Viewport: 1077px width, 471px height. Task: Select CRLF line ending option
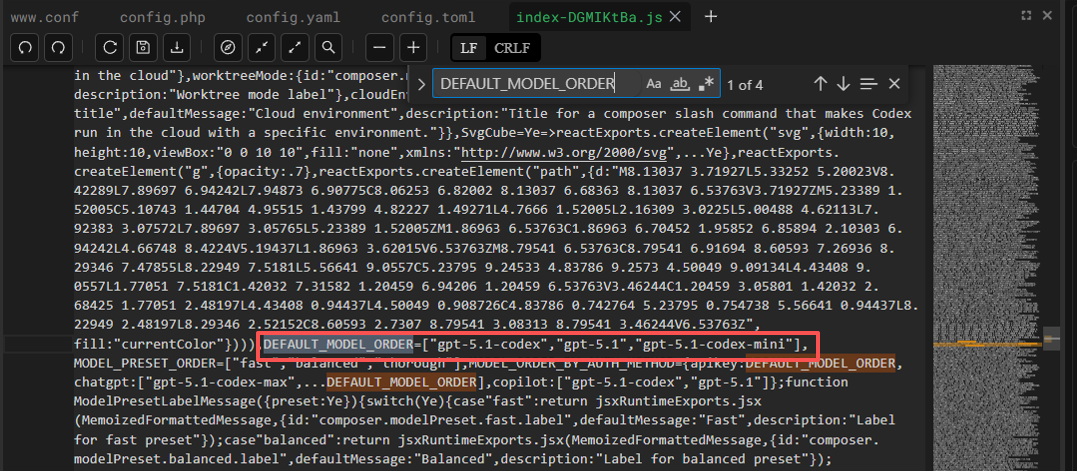pyautogui.click(x=512, y=47)
